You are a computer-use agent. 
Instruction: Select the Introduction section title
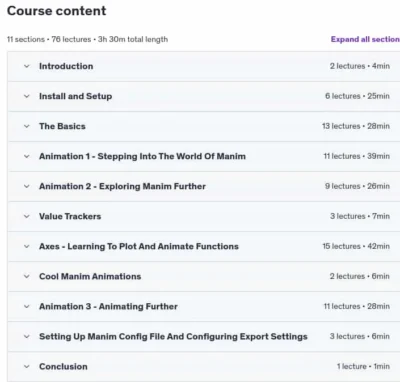tap(66, 66)
